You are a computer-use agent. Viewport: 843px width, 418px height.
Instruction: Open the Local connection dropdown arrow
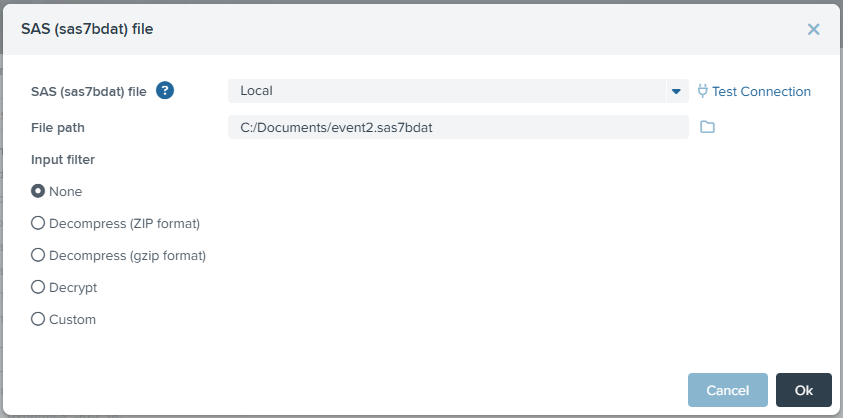pyautogui.click(x=677, y=91)
